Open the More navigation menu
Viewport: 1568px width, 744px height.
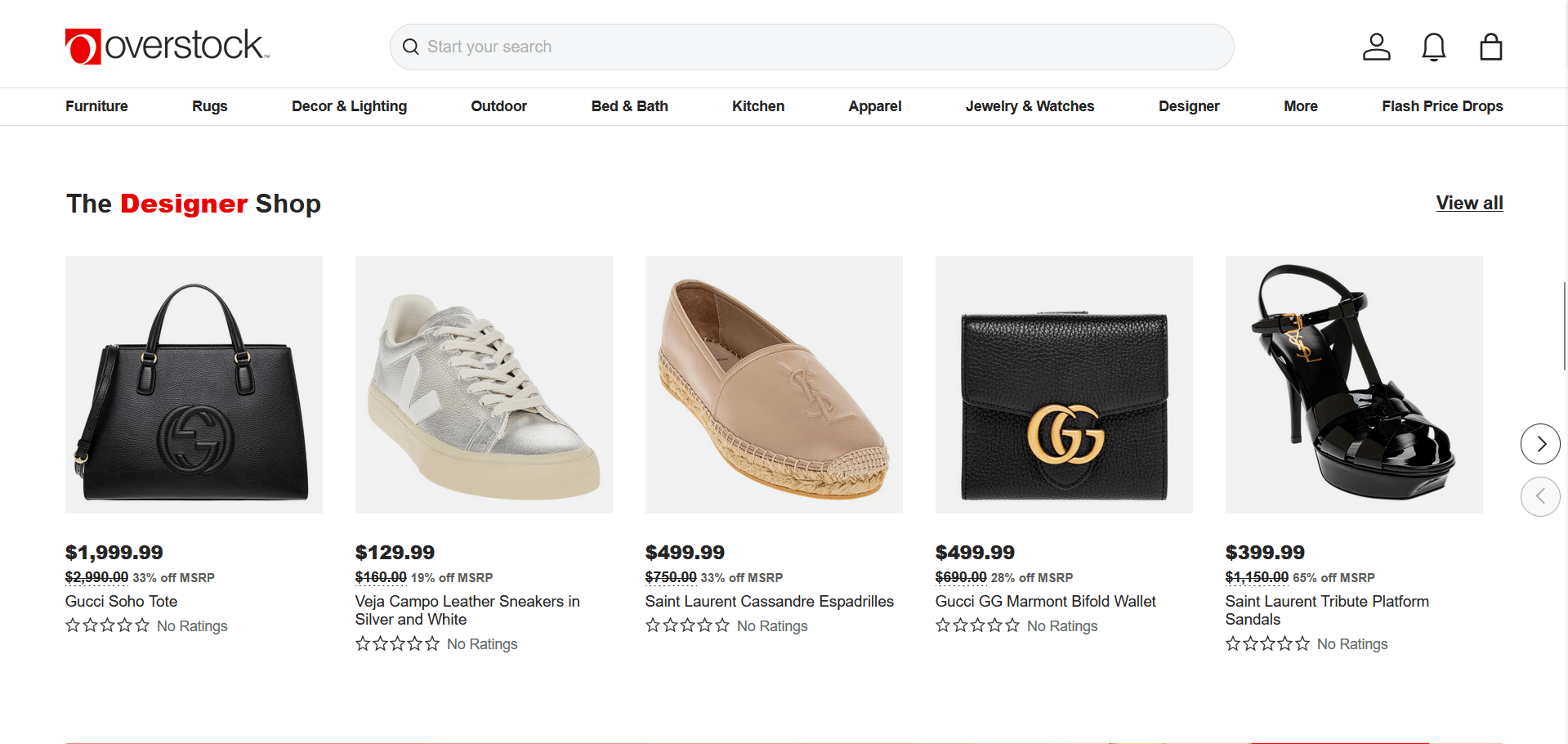1300,106
